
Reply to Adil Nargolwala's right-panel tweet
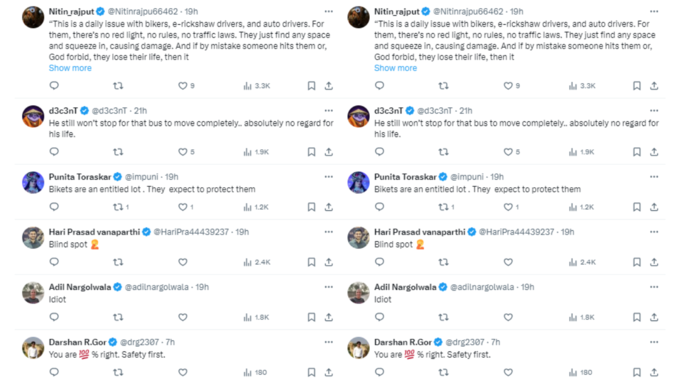[x=379, y=317]
